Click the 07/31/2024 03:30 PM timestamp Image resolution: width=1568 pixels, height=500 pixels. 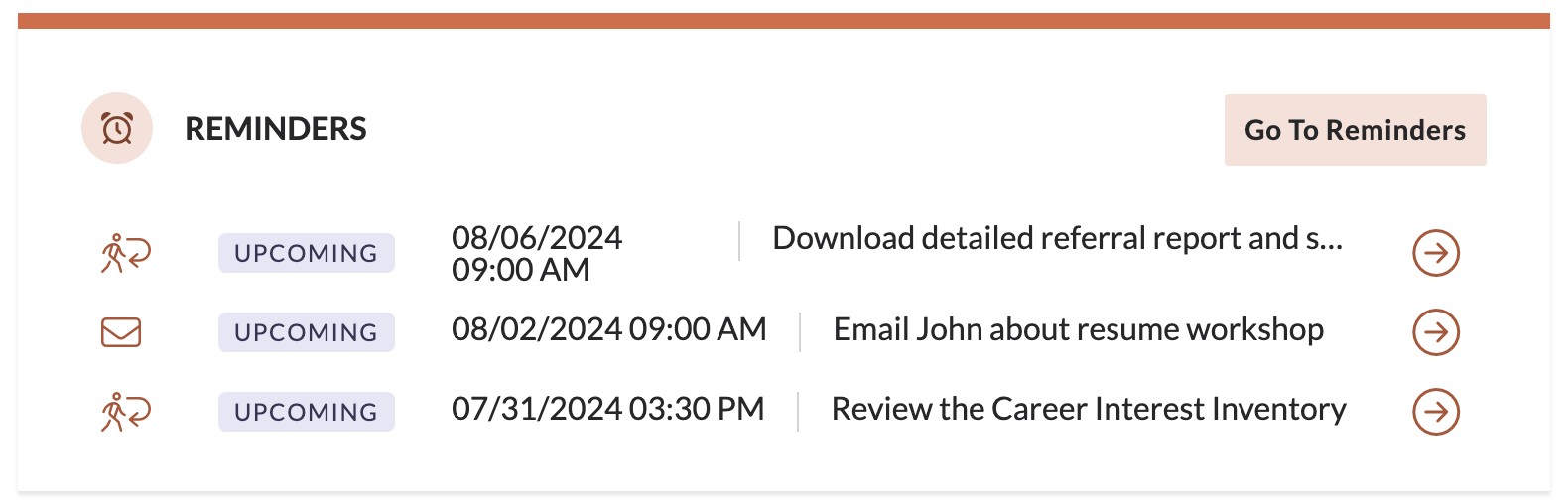[x=607, y=409]
